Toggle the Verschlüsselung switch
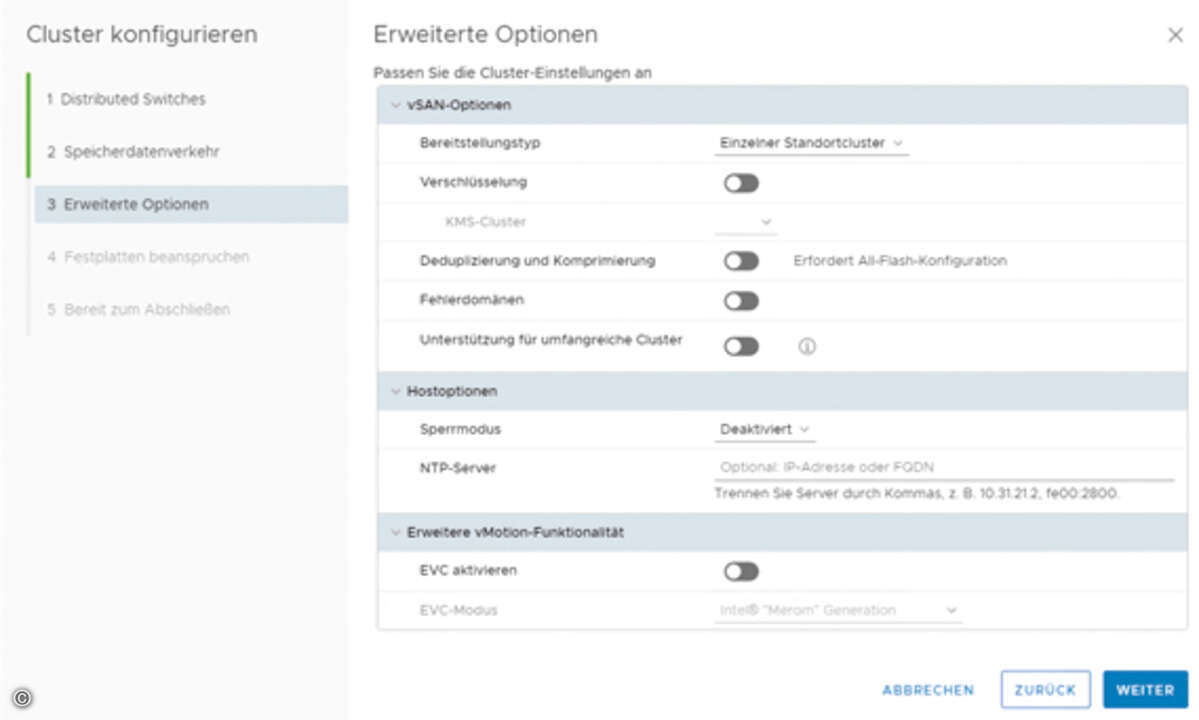The width and height of the screenshot is (1199, 720). [x=741, y=183]
